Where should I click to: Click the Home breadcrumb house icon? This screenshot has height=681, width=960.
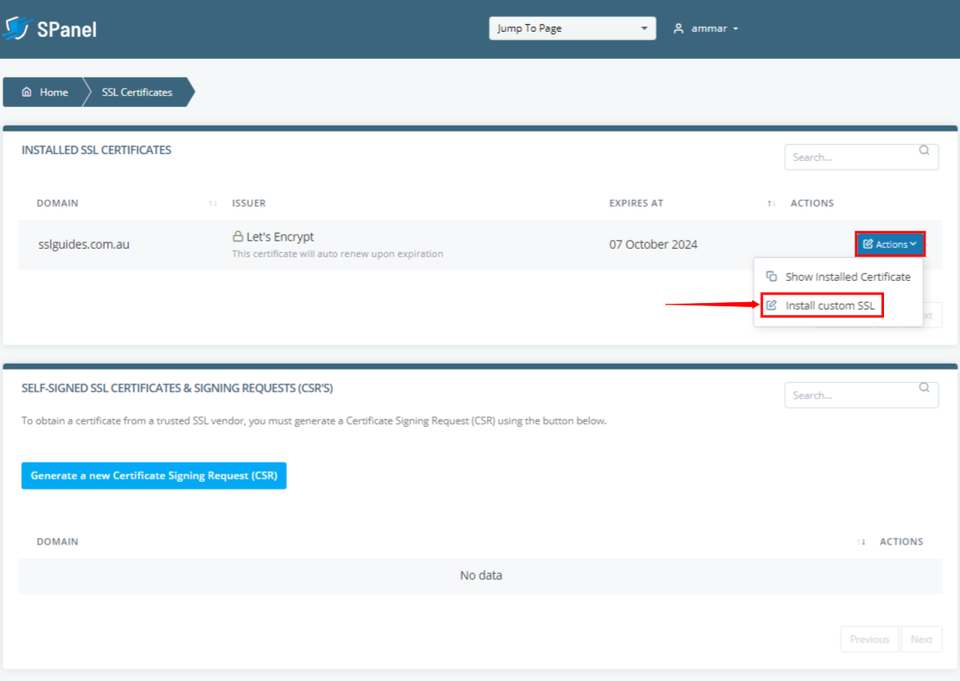[27, 92]
